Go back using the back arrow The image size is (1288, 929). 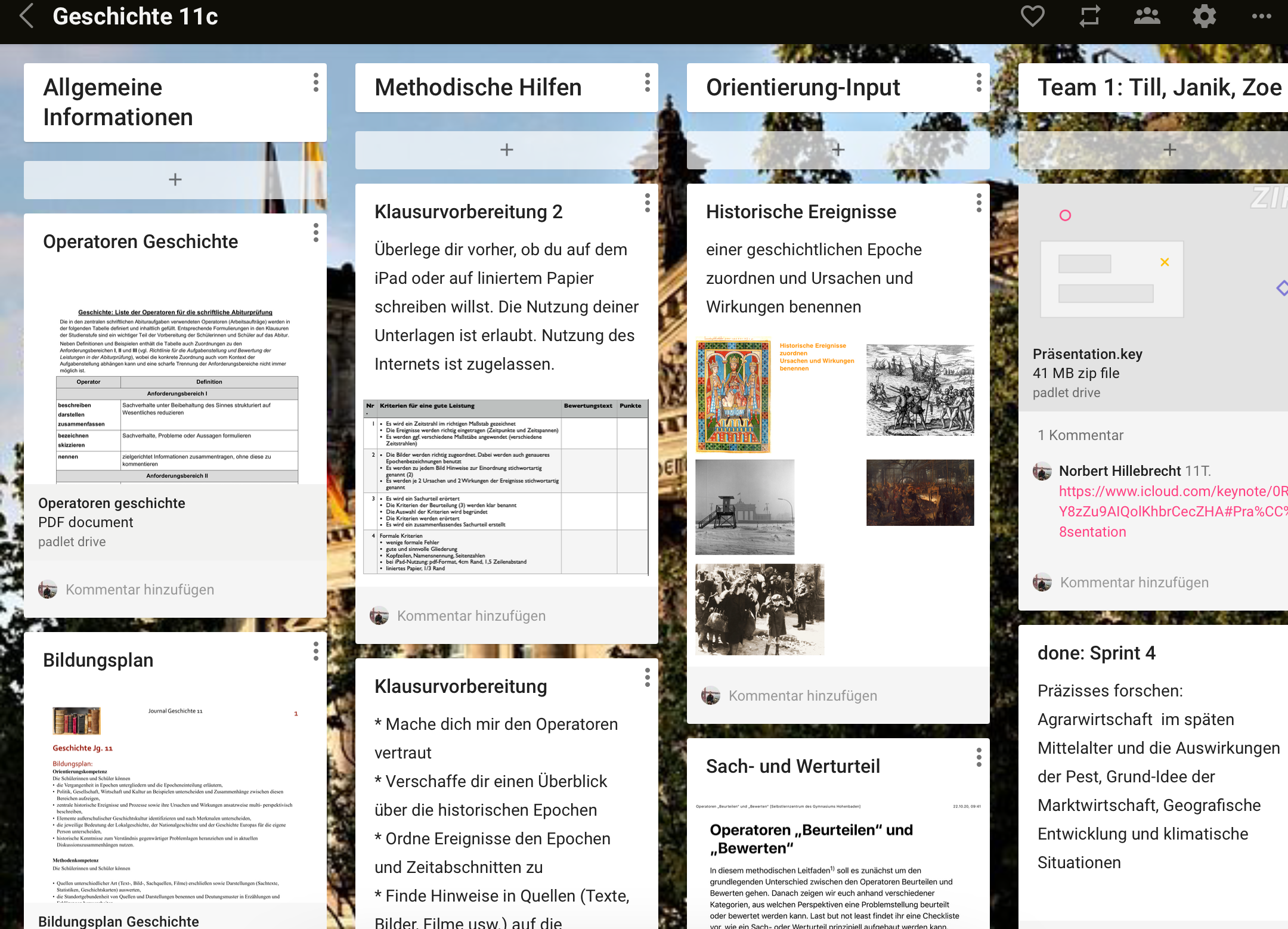tap(26, 16)
